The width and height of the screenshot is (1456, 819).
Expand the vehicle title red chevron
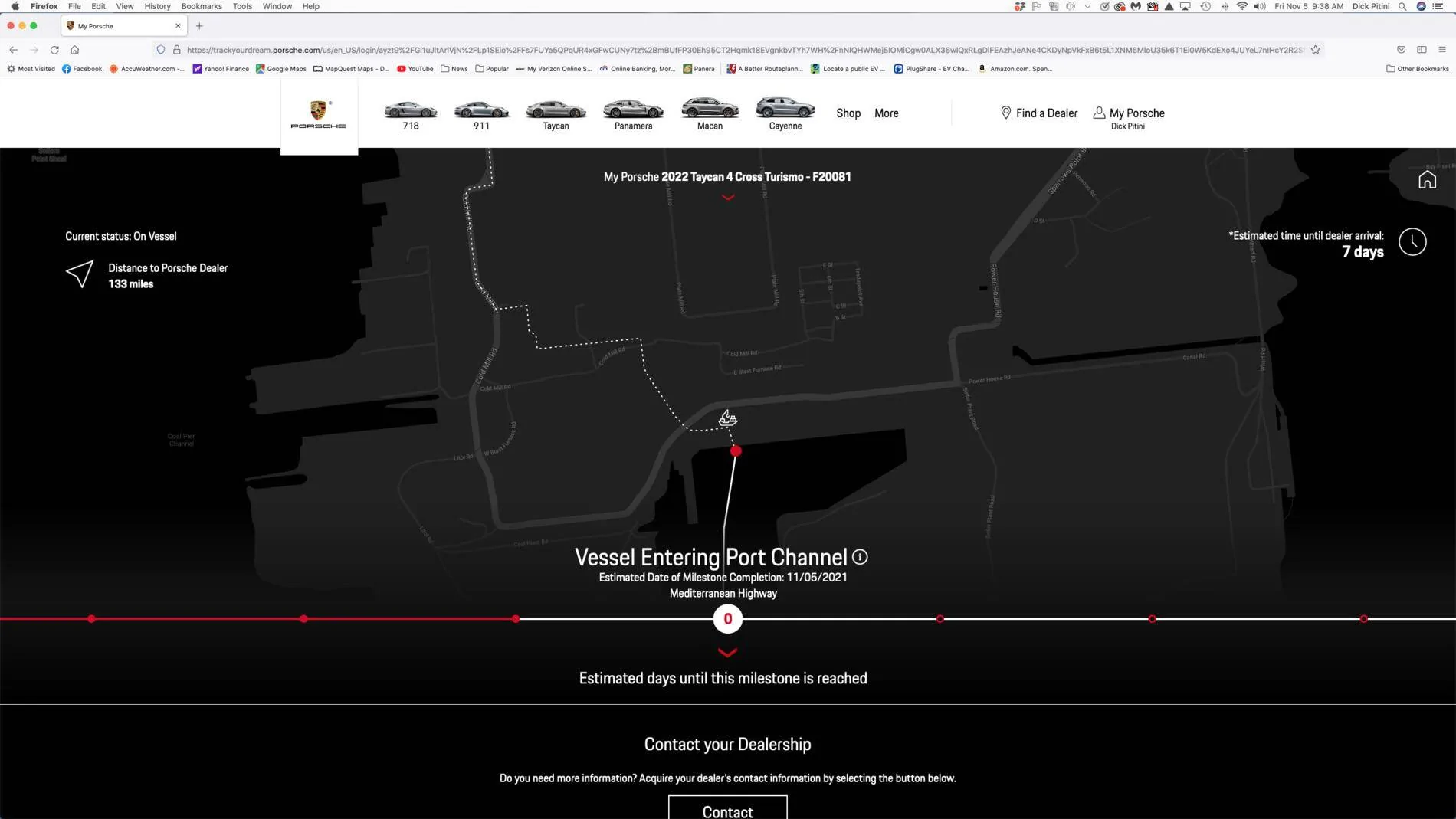728,198
